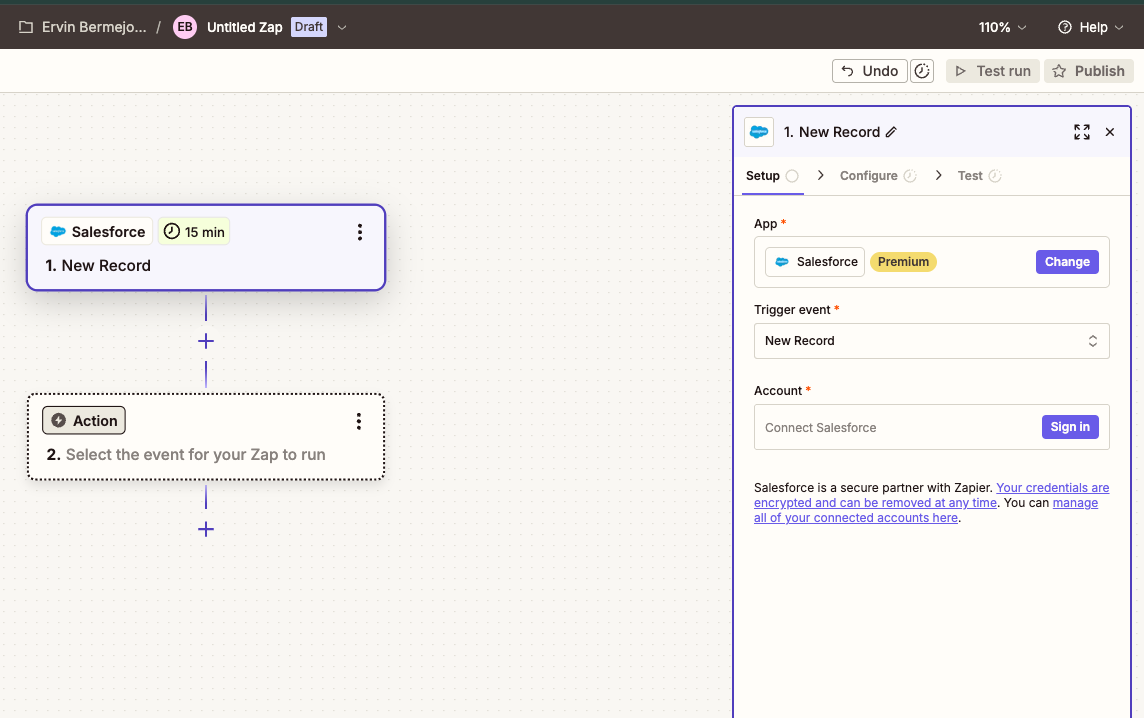Click Change to pick a different app
The width and height of the screenshot is (1144, 718).
tap(1067, 261)
